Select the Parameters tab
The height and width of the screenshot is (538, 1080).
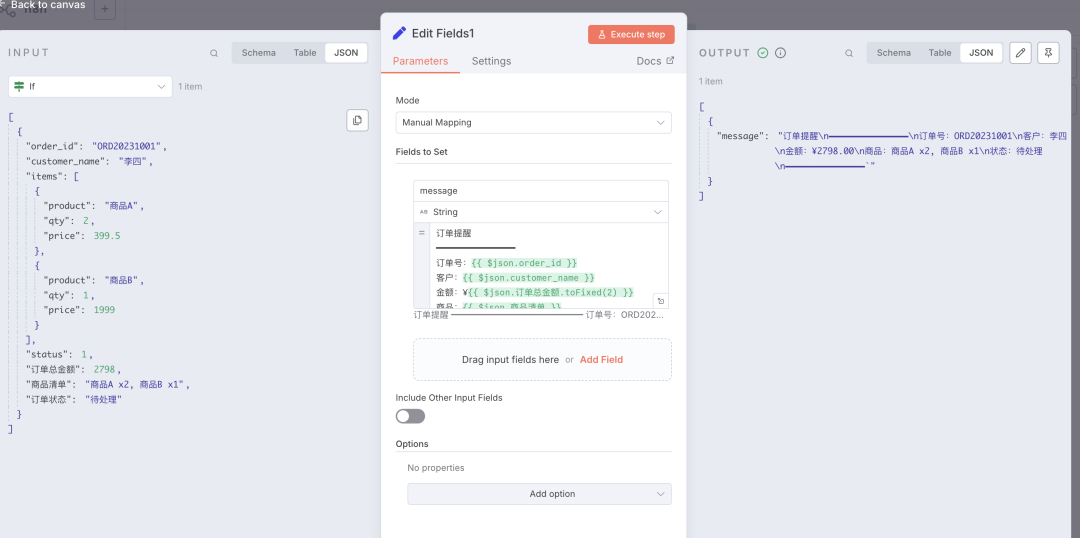coord(420,61)
